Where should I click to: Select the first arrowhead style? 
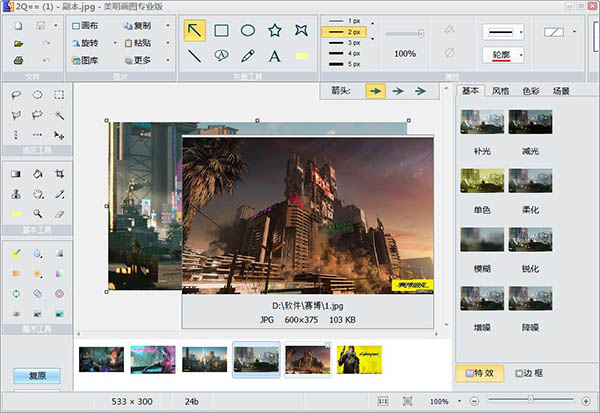point(375,91)
